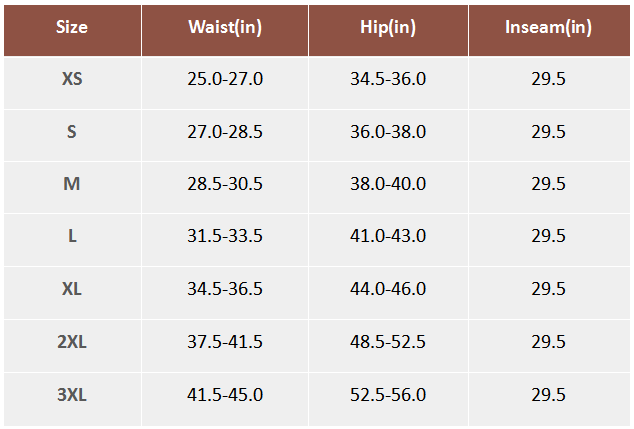Image resolution: width=634 pixels, height=429 pixels.
Task: Click the Waist(in) column header
Action: (225, 27)
